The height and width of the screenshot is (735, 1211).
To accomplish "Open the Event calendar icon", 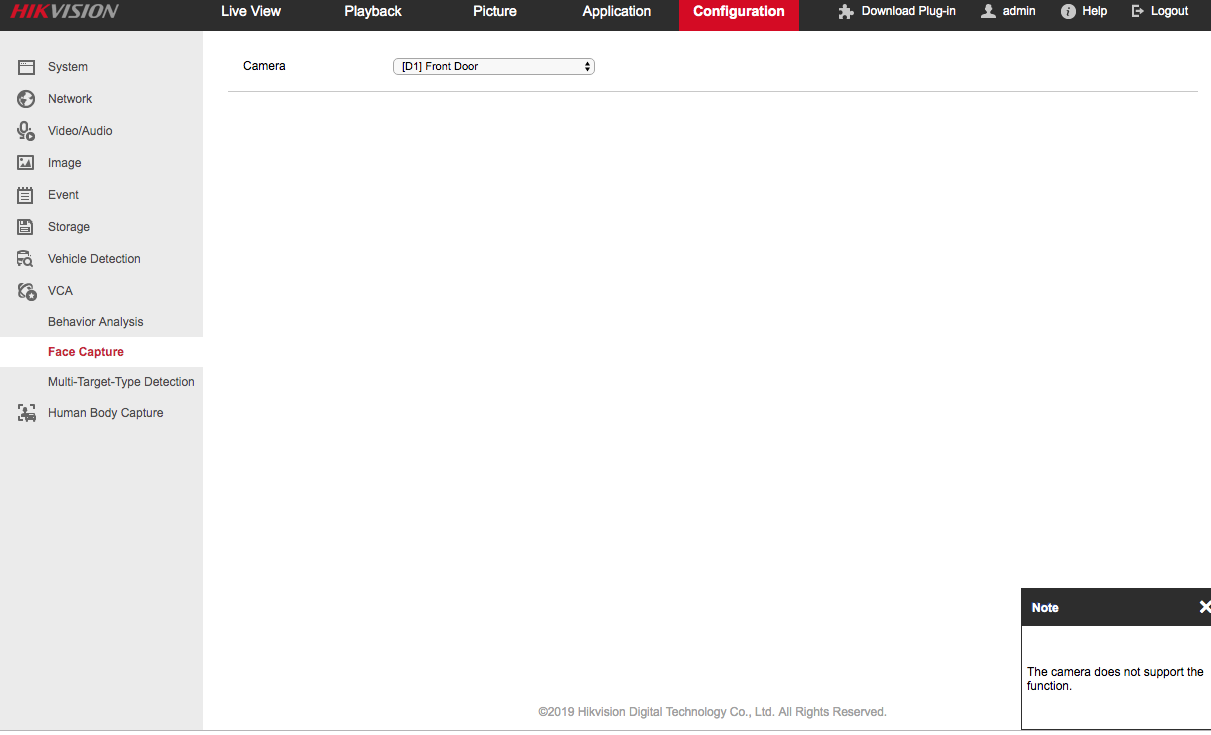I will pos(26,195).
